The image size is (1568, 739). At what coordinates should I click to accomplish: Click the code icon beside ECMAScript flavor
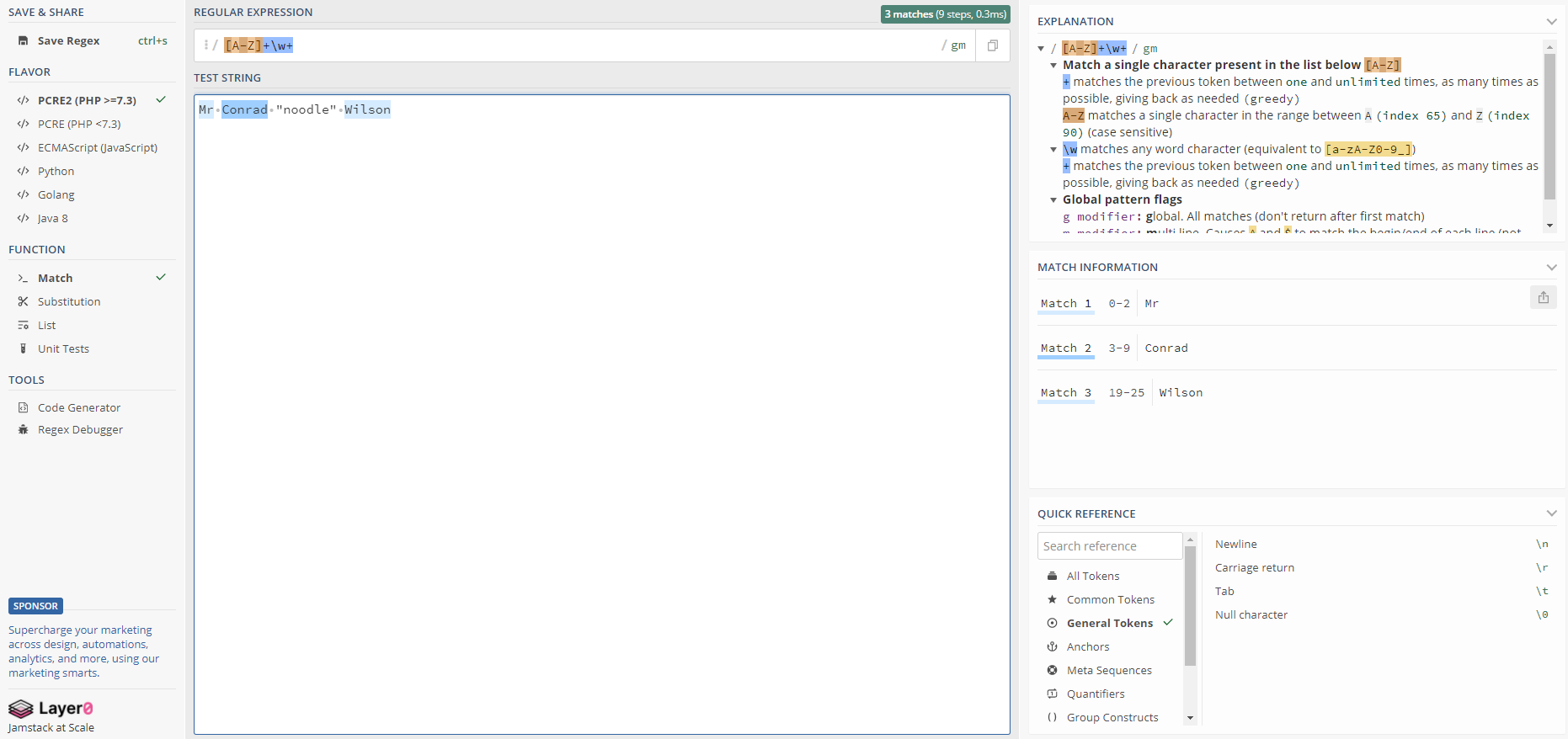(x=23, y=147)
